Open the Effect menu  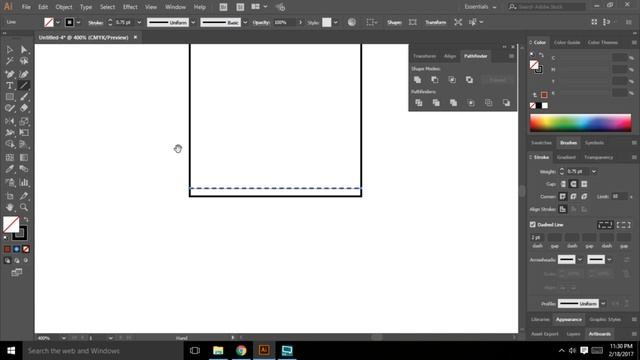point(130,7)
